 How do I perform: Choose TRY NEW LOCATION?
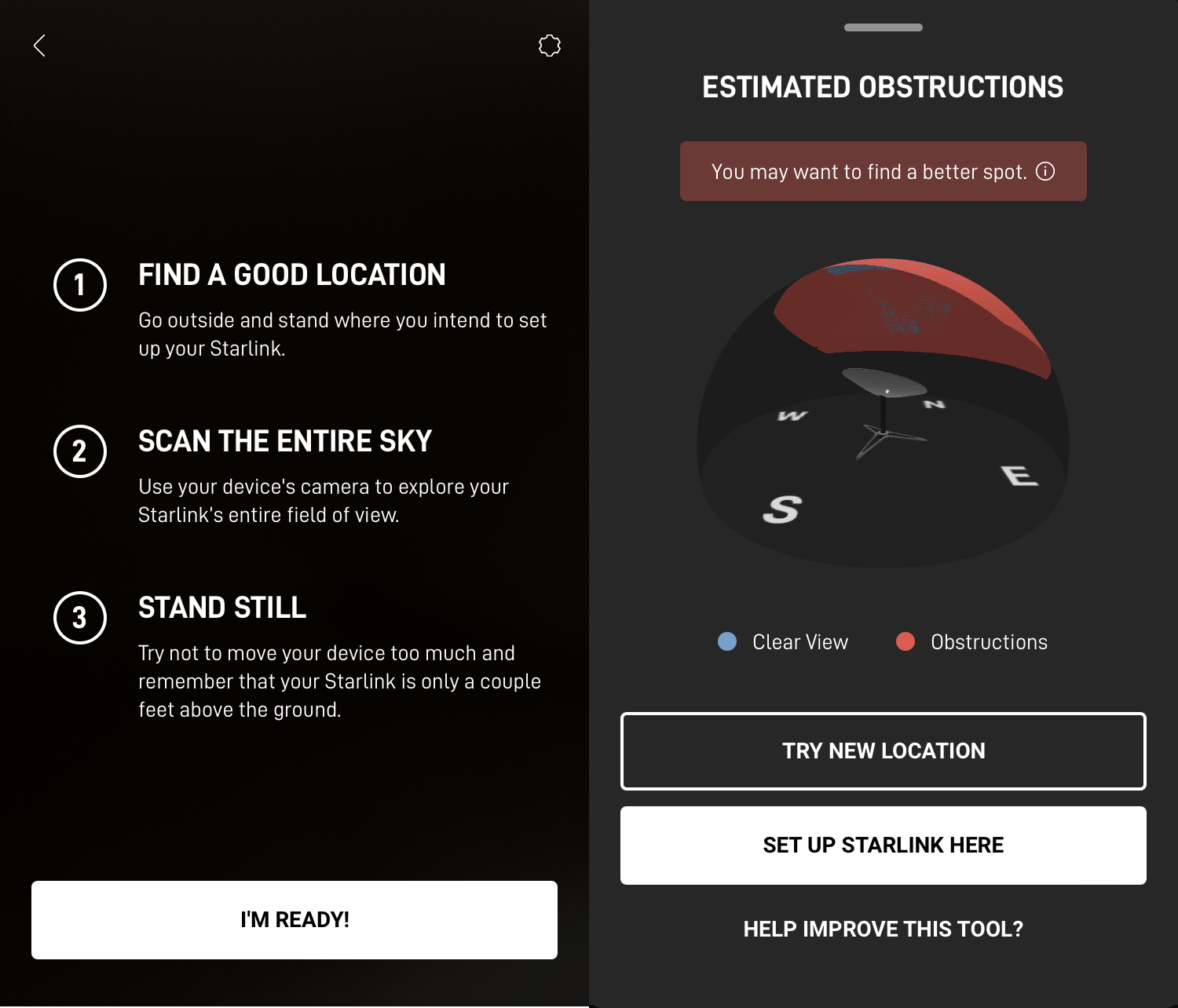point(883,751)
